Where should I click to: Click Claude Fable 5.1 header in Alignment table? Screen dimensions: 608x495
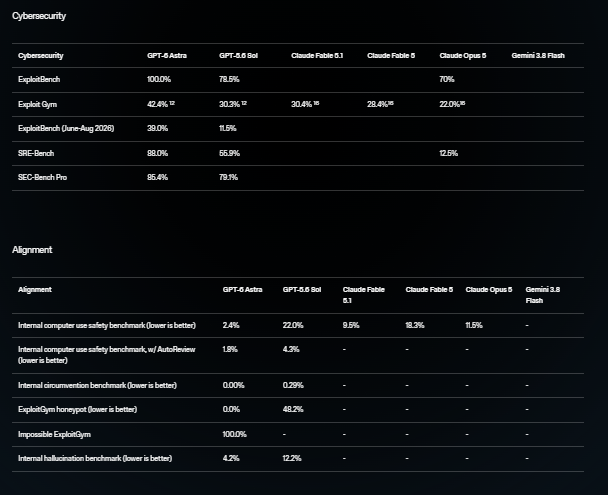(364, 295)
